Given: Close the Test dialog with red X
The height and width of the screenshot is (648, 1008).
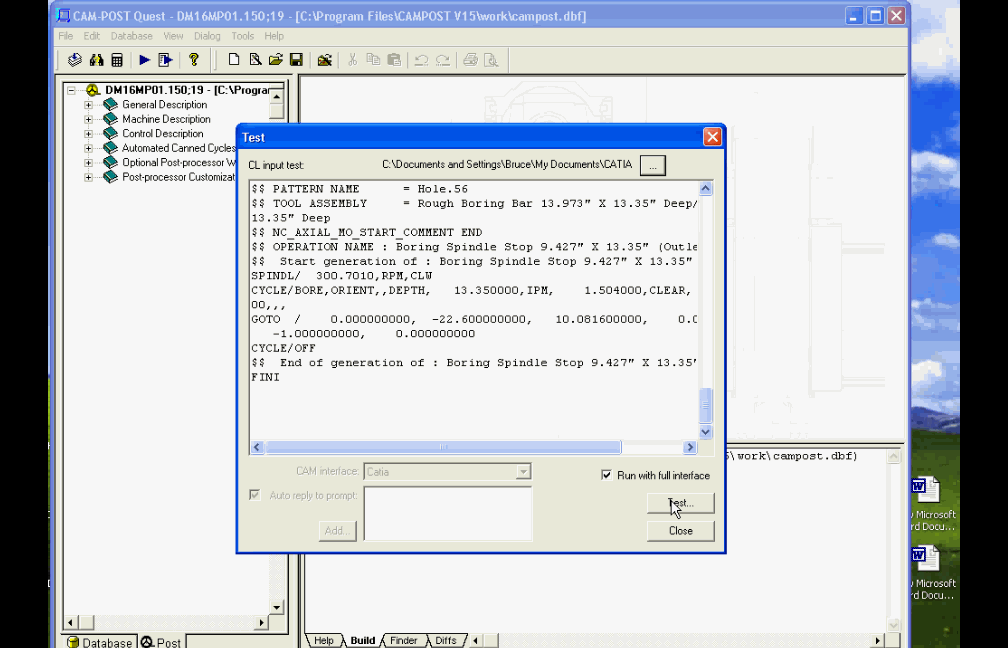Looking at the screenshot, I should click(712, 137).
